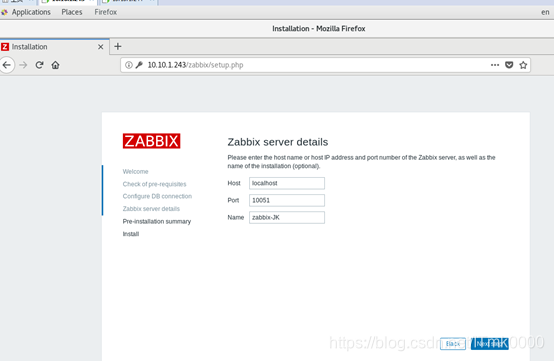This screenshot has width=554, height=361.
Task: Save page to Pocket icon
Action: pos(509,65)
